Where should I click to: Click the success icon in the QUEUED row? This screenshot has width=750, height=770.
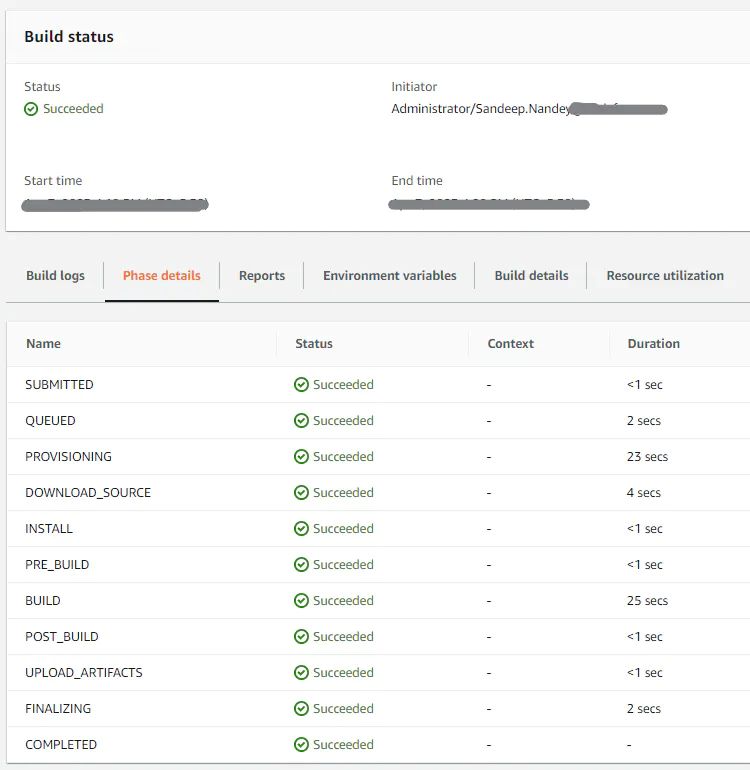point(301,421)
